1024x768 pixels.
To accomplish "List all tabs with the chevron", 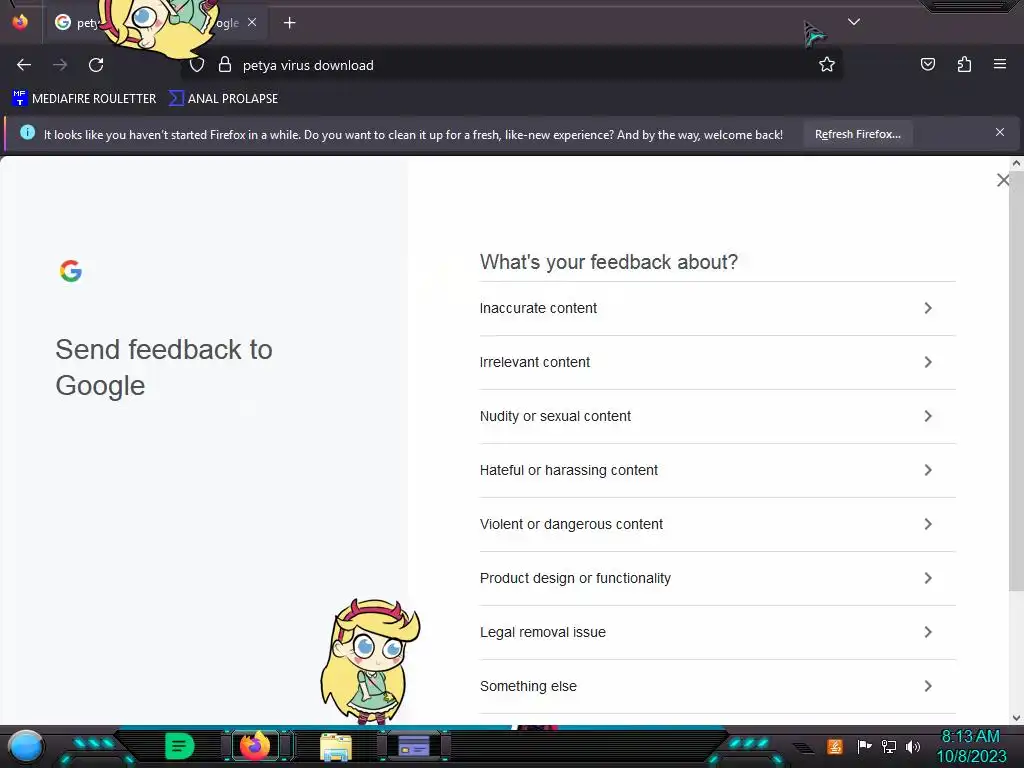I will [854, 22].
